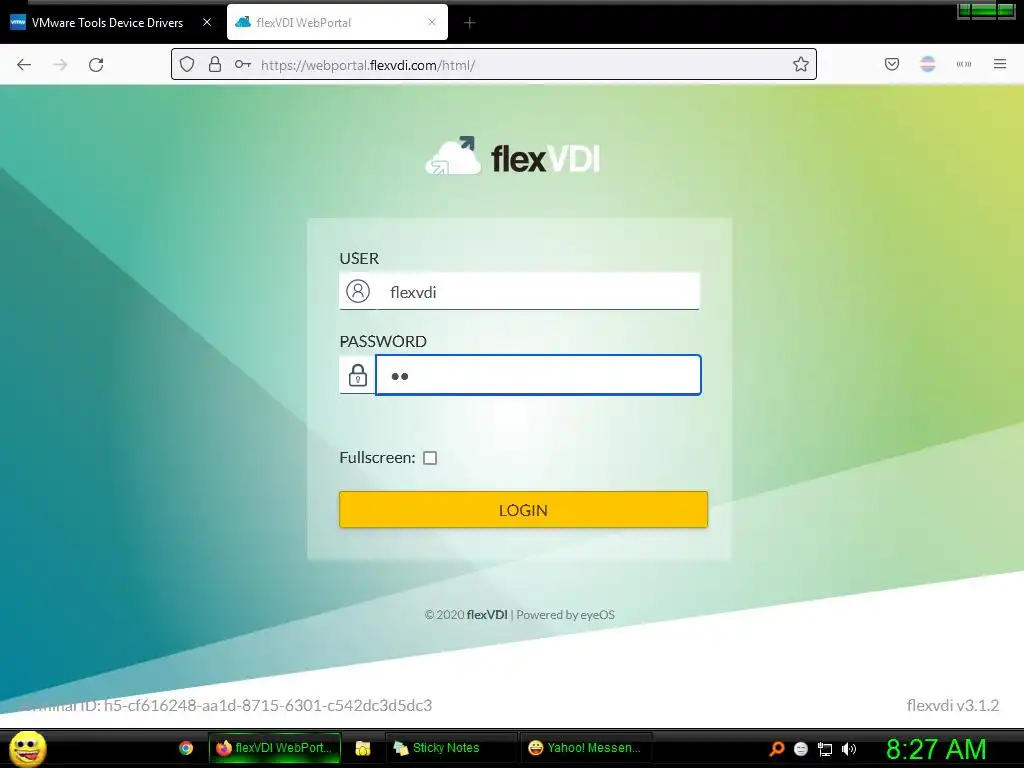The width and height of the screenshot is (1024, 768).
Task: Click the yellow LOGIN button
Action: [x=523, y=509]
